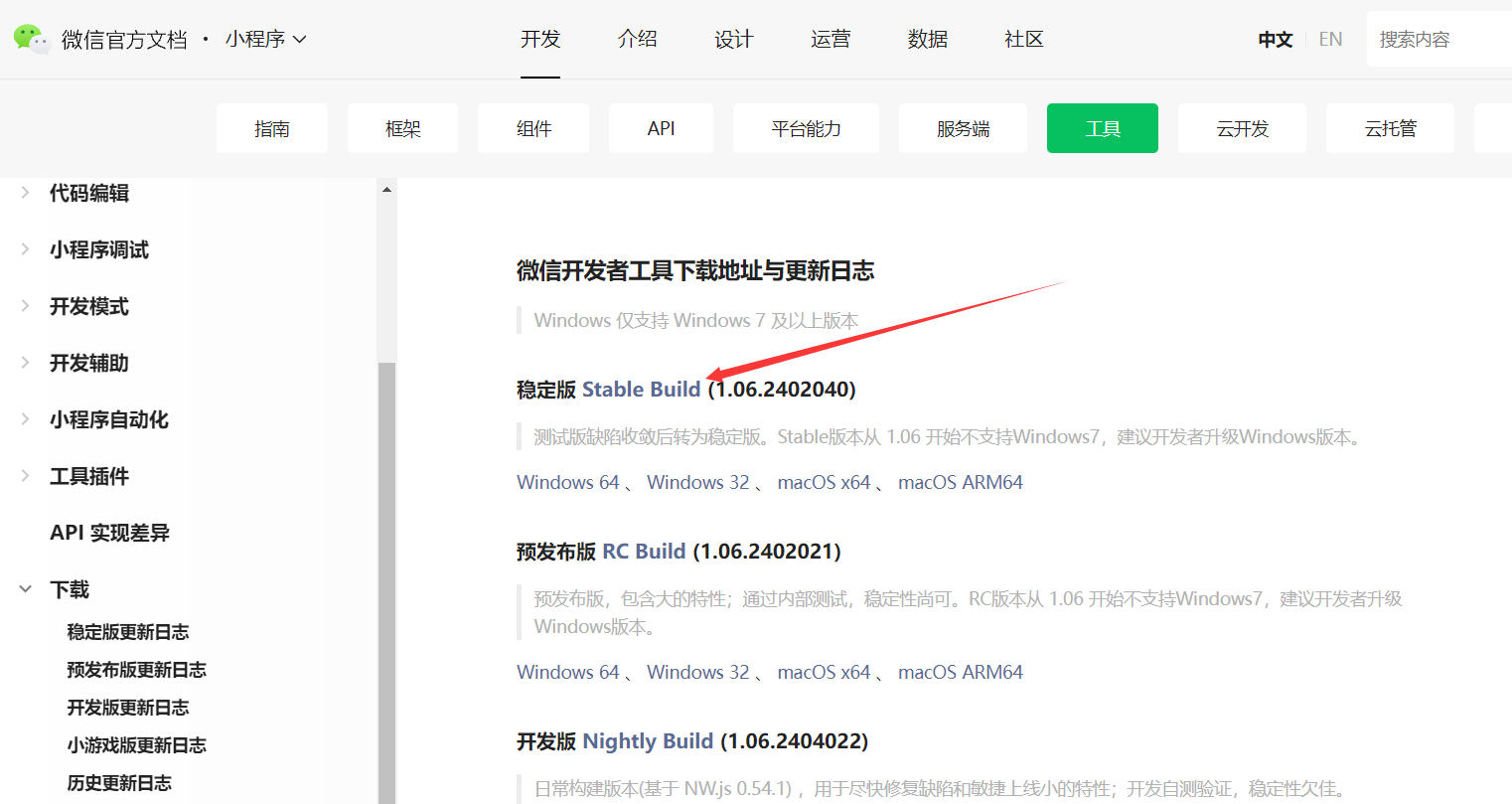The image size is (1512, 804).
Task: Select the 云开发 category button
Action: click(x=1242, y=128)
